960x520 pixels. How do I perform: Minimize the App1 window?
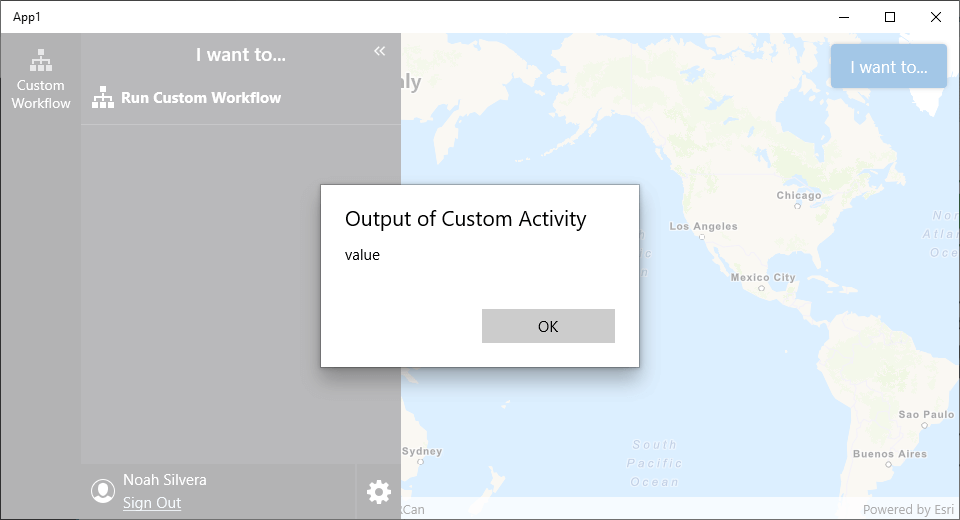click(x=844, y=16)
